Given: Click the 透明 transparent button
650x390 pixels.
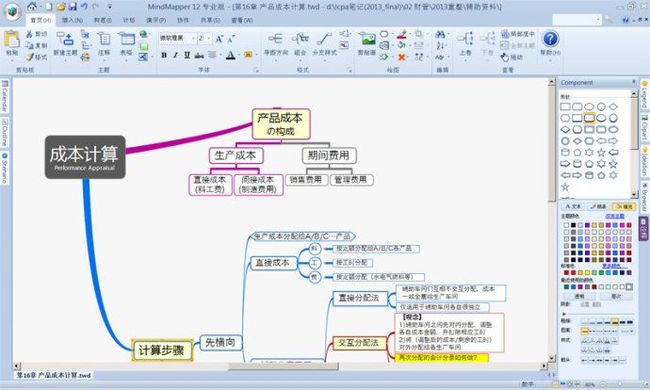Looking at the screenshot, I should coord(579,296).
